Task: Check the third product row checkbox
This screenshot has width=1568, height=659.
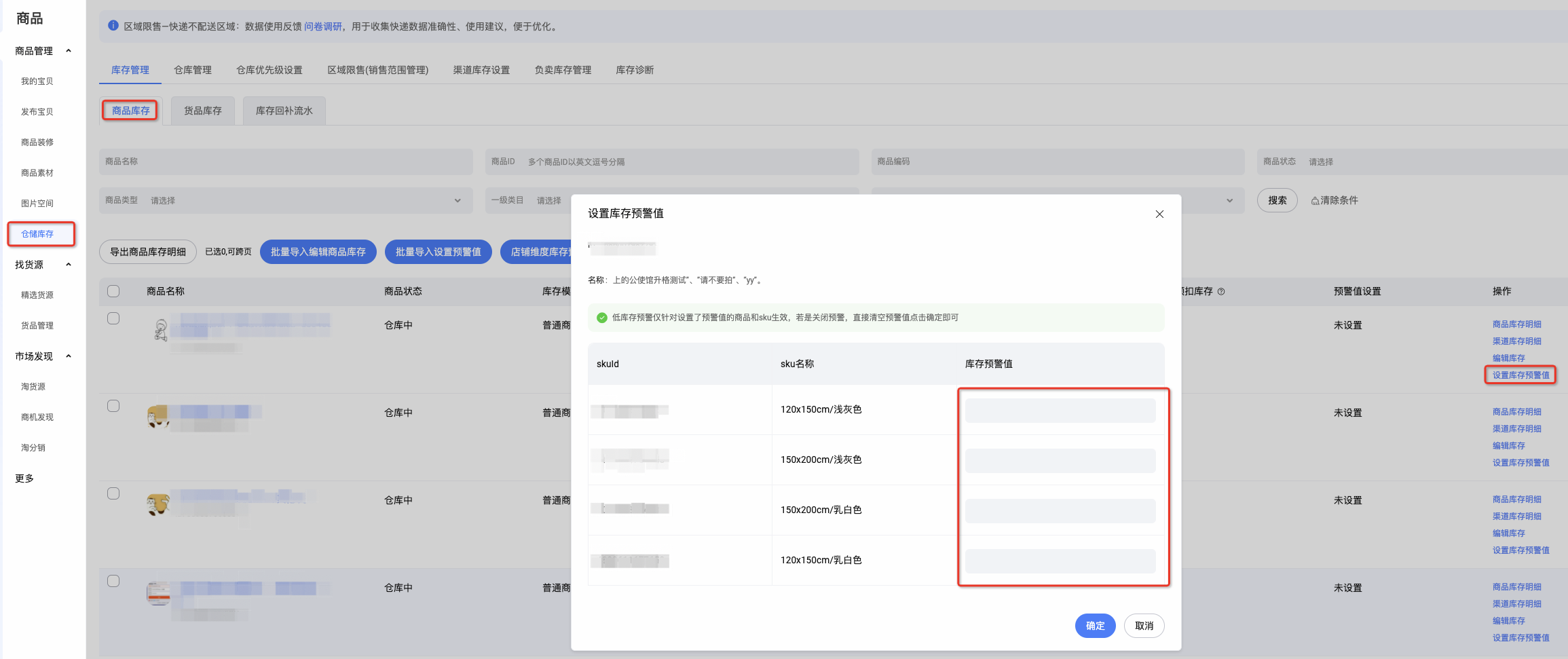Action: (113, 493)
